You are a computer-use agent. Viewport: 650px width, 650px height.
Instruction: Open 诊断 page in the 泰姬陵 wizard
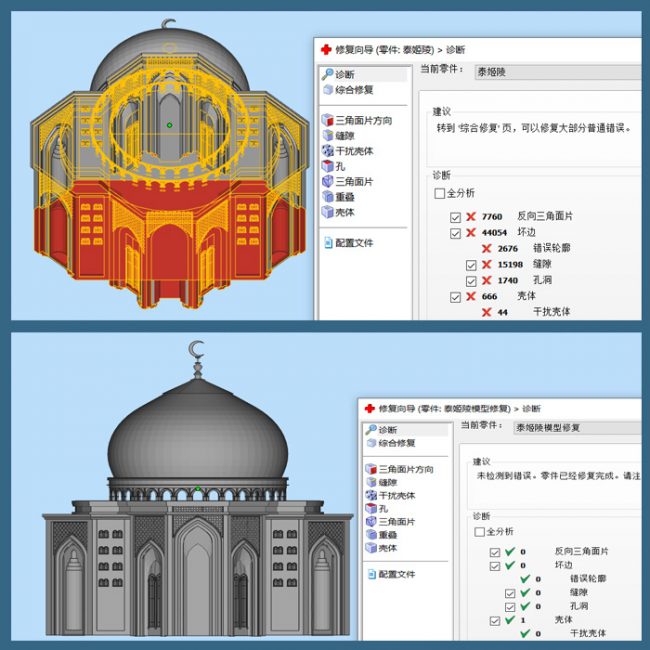[344, 74]
